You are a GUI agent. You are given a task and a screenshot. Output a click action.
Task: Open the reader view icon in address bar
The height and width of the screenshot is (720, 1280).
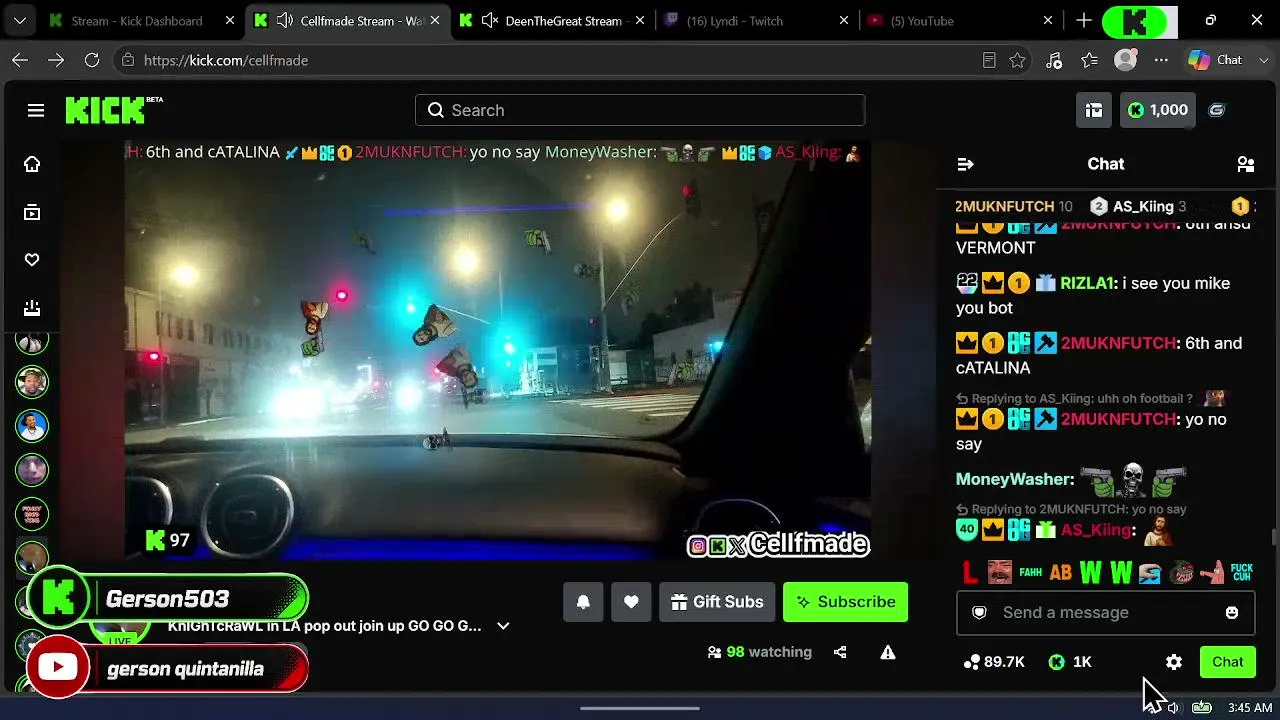[x=989, y=60]
